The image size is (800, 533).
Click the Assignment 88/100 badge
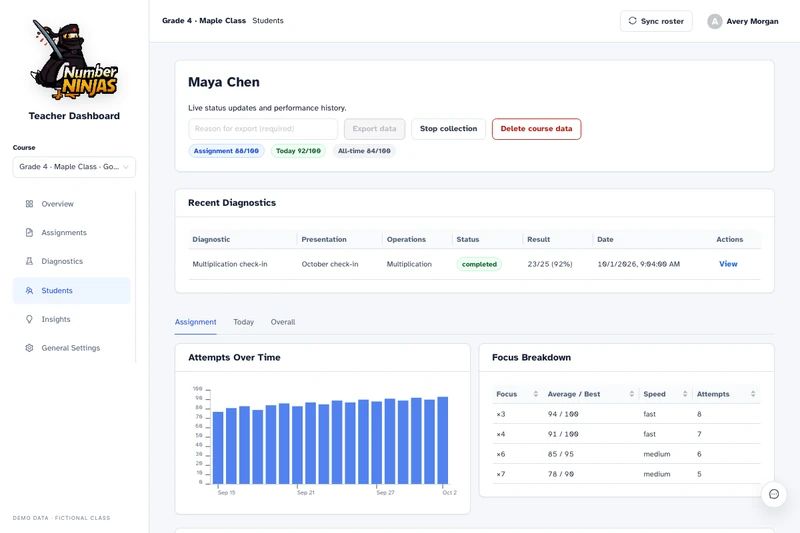(x=226, y=151)
